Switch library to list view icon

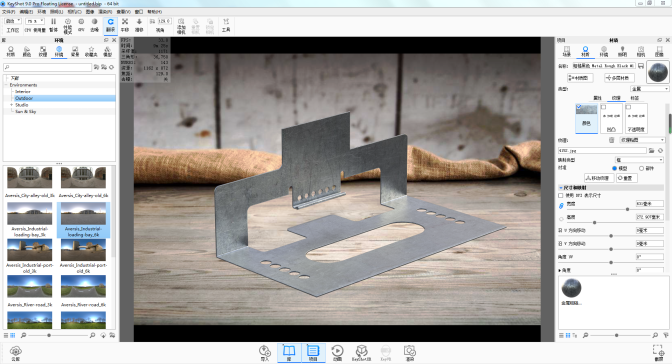pos(6,335)
